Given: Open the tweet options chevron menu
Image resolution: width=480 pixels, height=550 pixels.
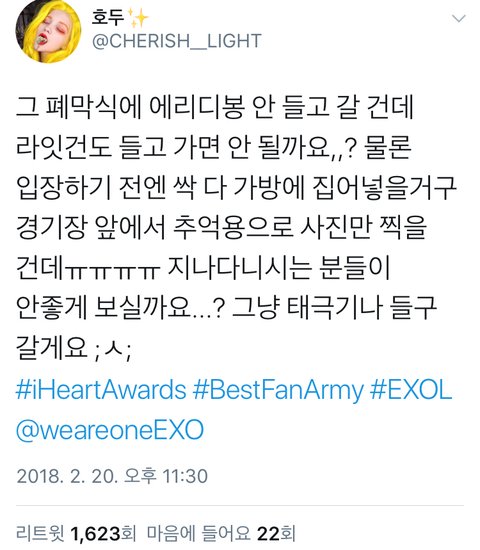Looking at the screenshot, I should click(x=459, y=18).
